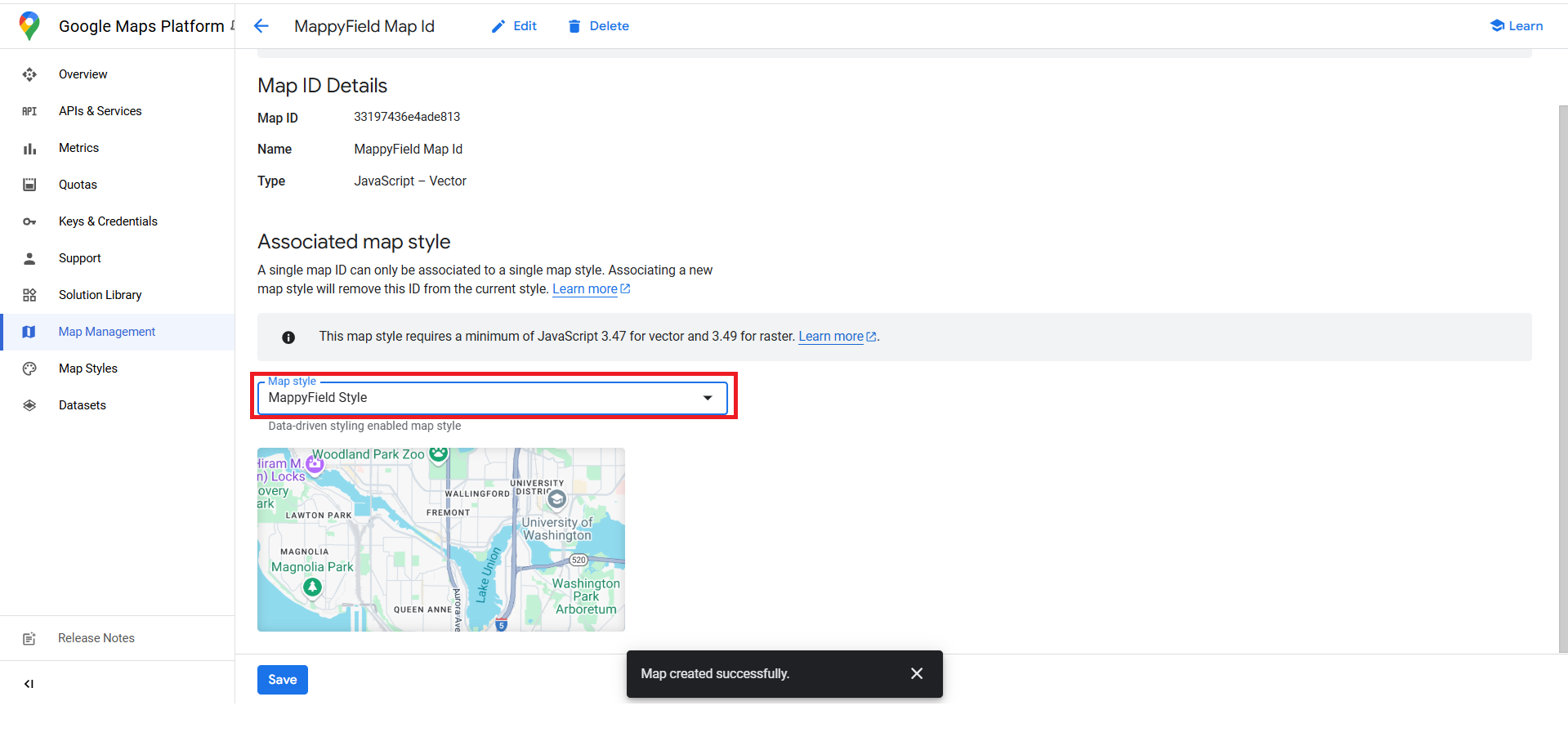Open the Solution Library icon
Screen dimensions: 1568x746
point(29,295)
